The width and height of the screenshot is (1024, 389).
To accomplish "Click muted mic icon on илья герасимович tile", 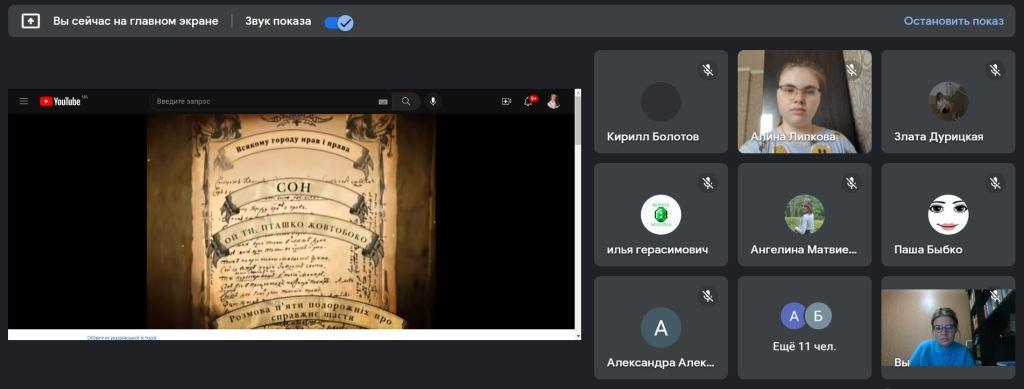I will pyautogui.click(x=707, y=183).
